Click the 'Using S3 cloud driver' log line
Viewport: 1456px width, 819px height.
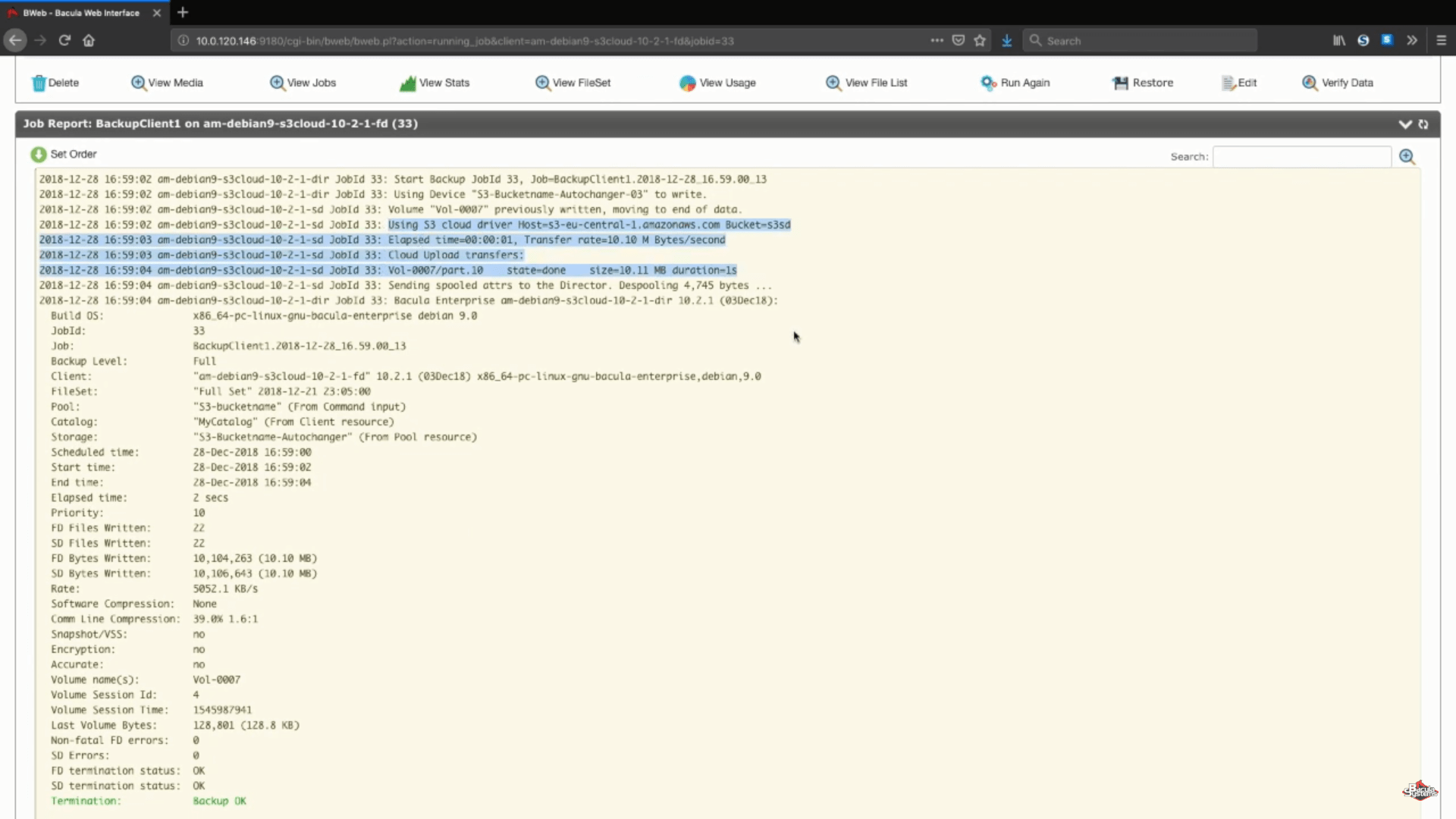[589, 224]
